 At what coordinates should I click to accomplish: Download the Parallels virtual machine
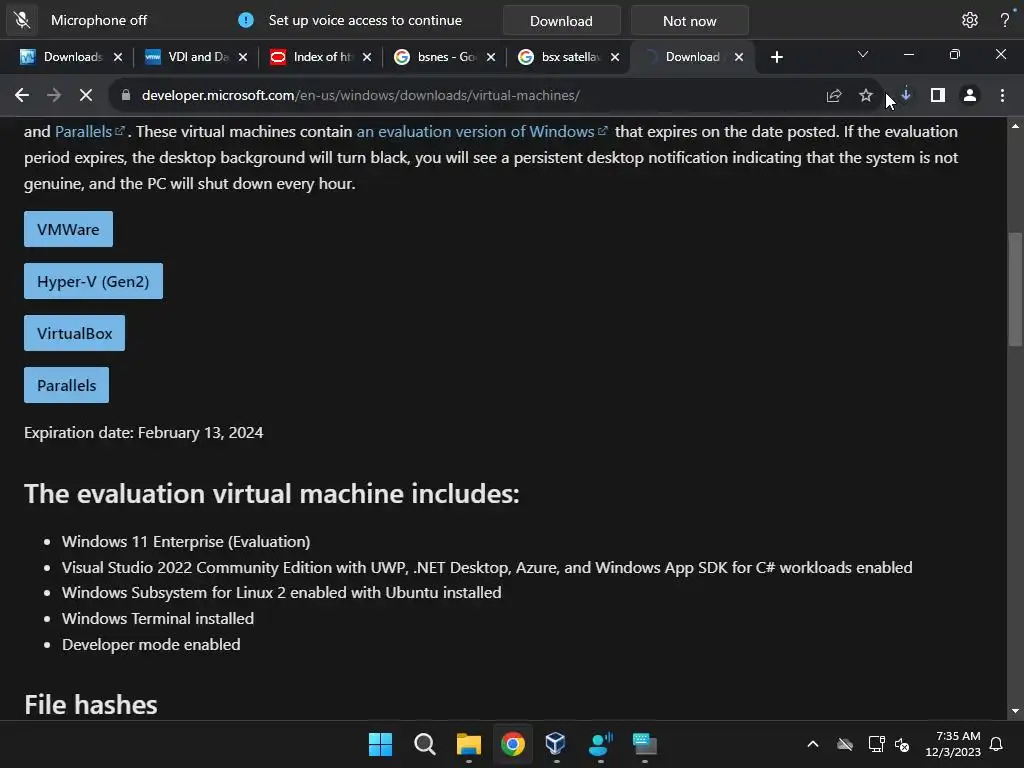pos(67,385)
